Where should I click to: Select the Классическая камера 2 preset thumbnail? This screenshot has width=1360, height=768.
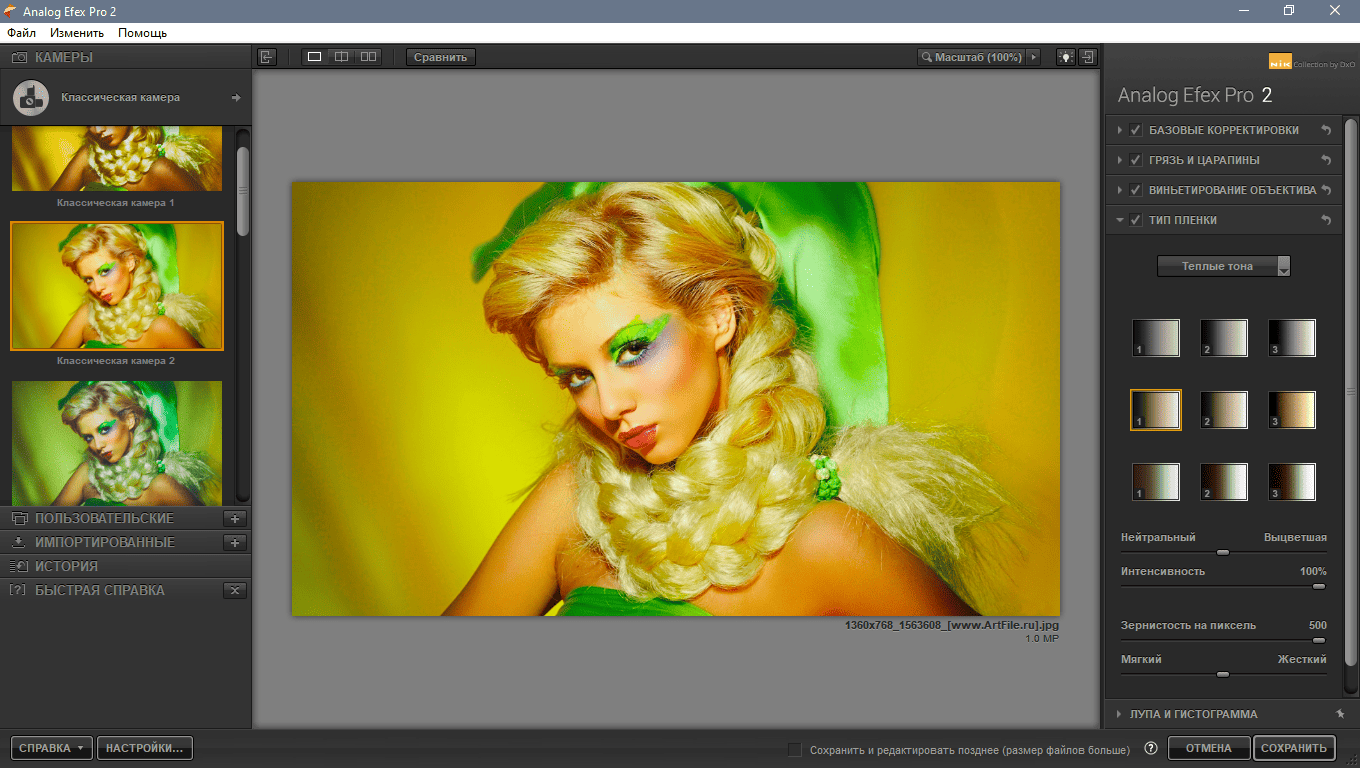pyautogui.click(x=117, y=286)
